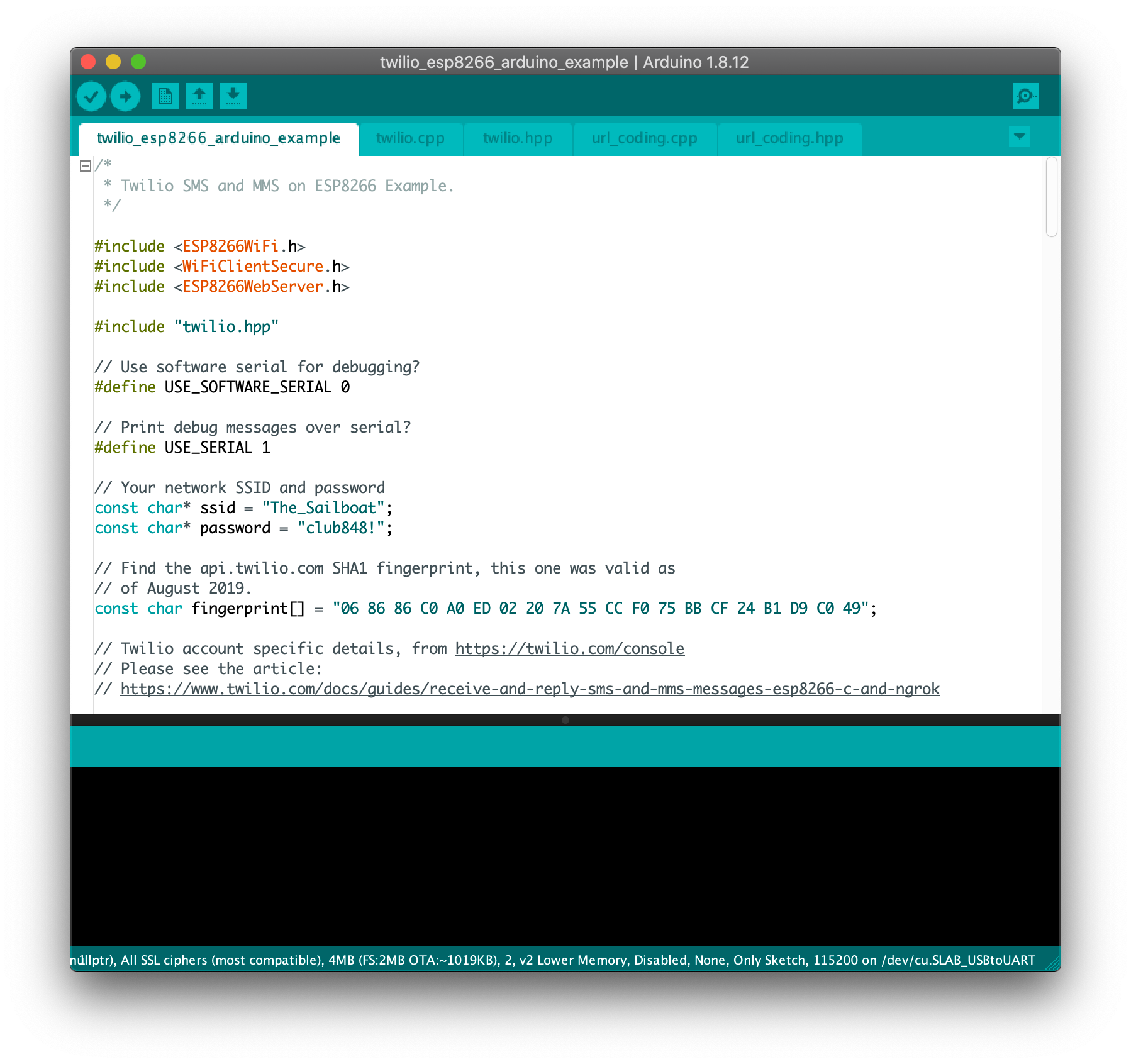Open the receive-and-reply SMS guide link
This screenshot has width=1131, height=1064.
[x=530, y=689]
